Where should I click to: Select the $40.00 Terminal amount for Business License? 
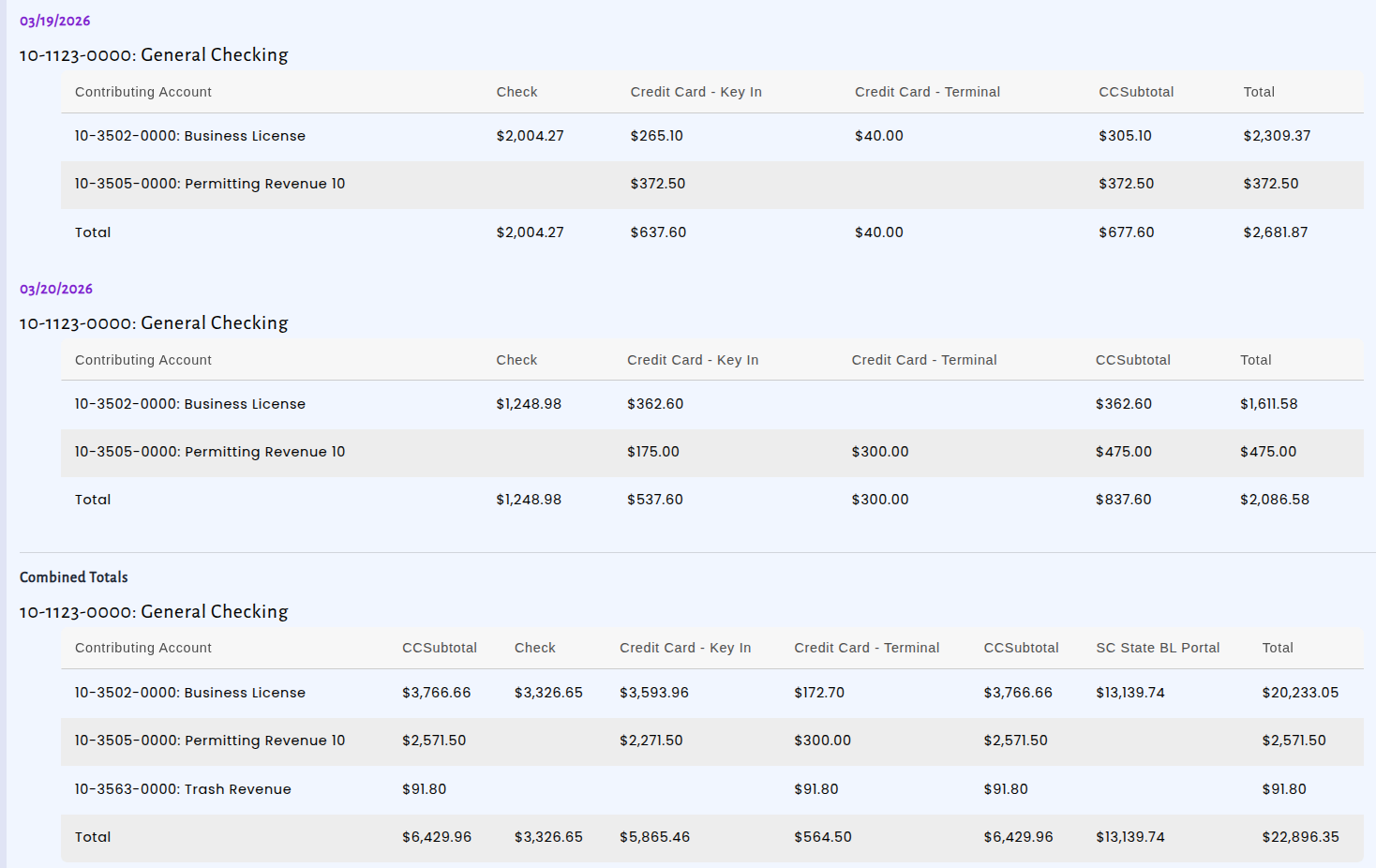pyautogui.click(x=879, y=136)
